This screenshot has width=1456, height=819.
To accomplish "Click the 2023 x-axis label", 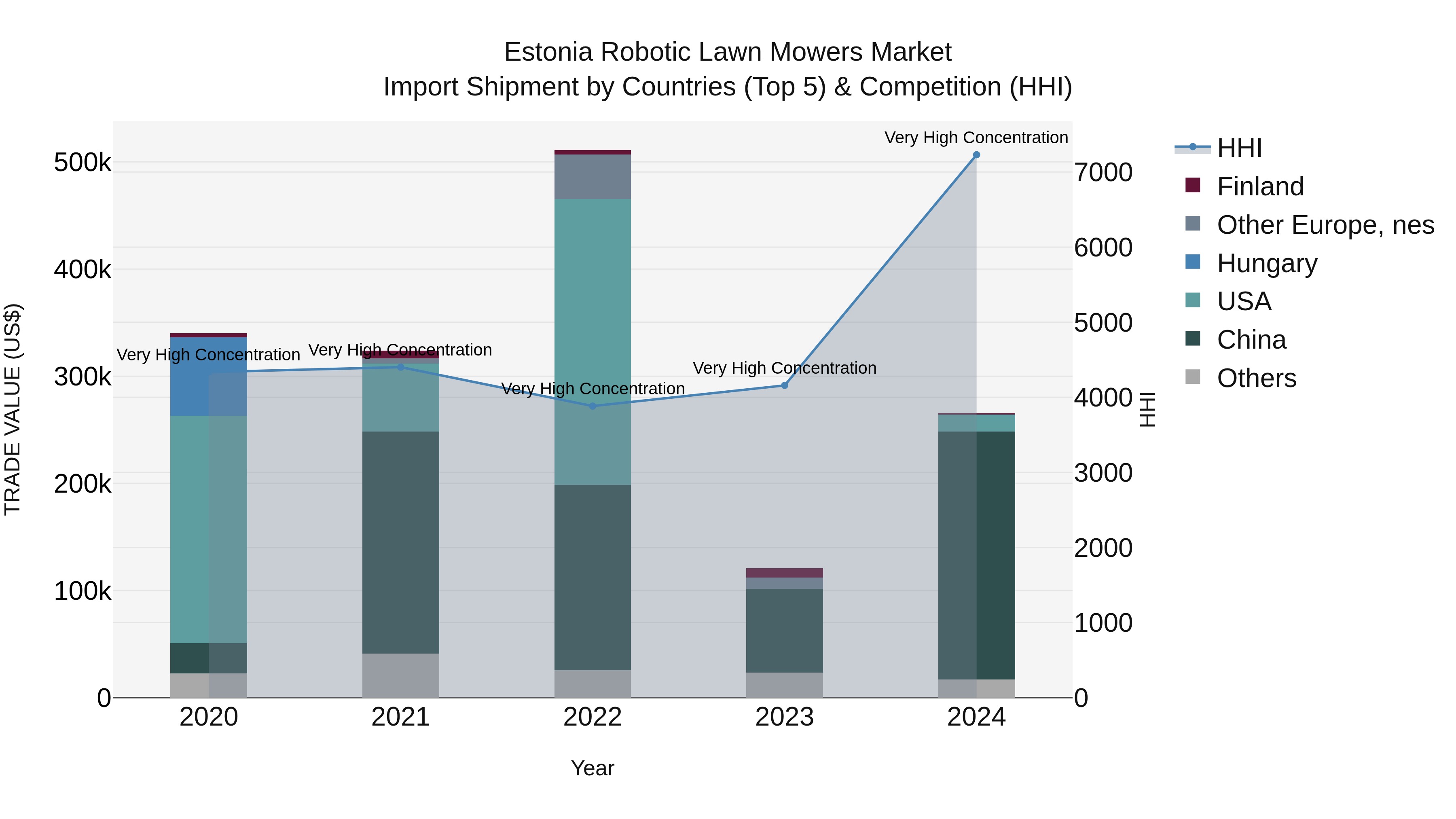I will 785,717.
